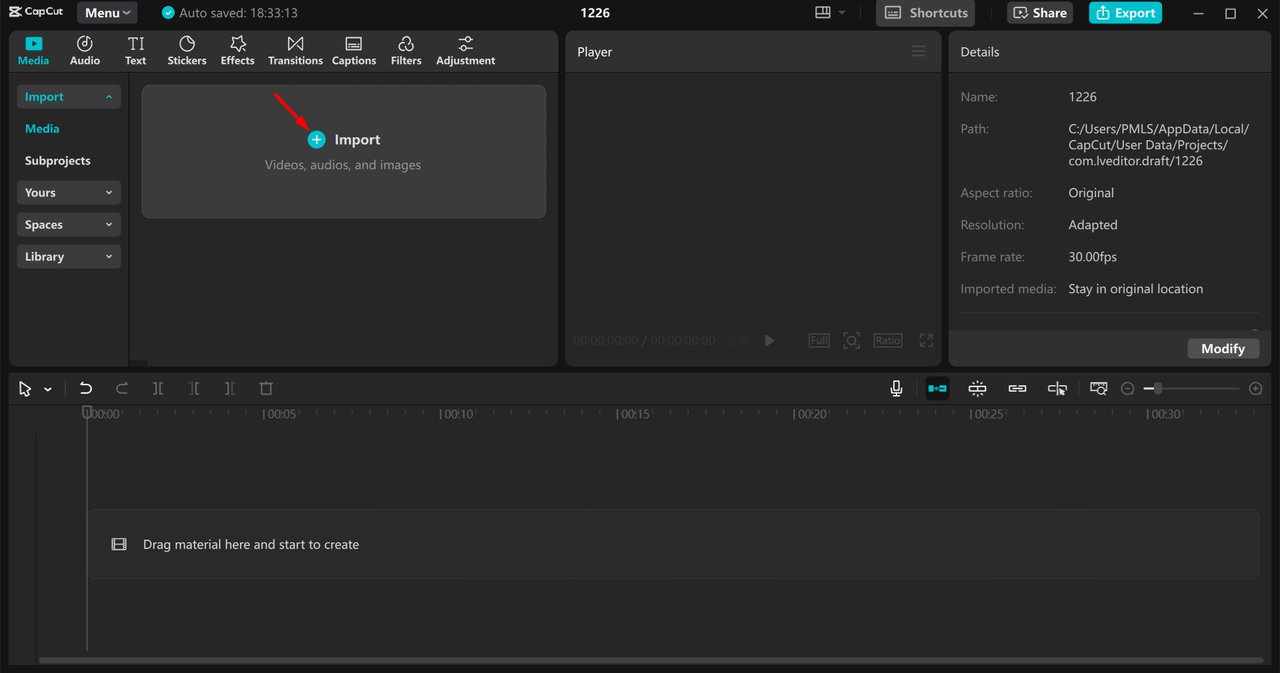Click the Full quality button
The width and height of the screenshot is (1280, 673).
(x=819, y=340)
